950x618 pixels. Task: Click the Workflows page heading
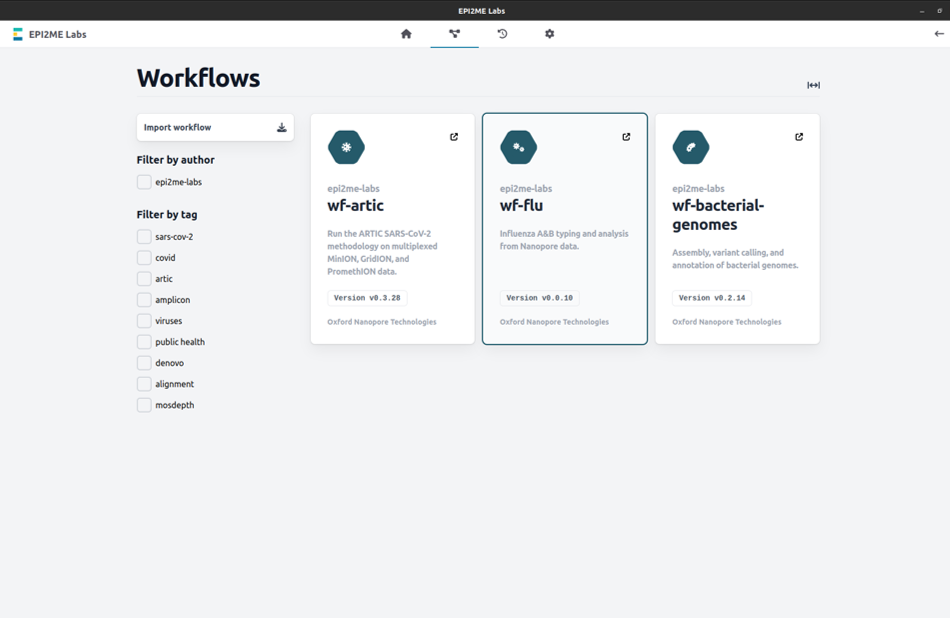pyautogui.click(x=198, y=78)
